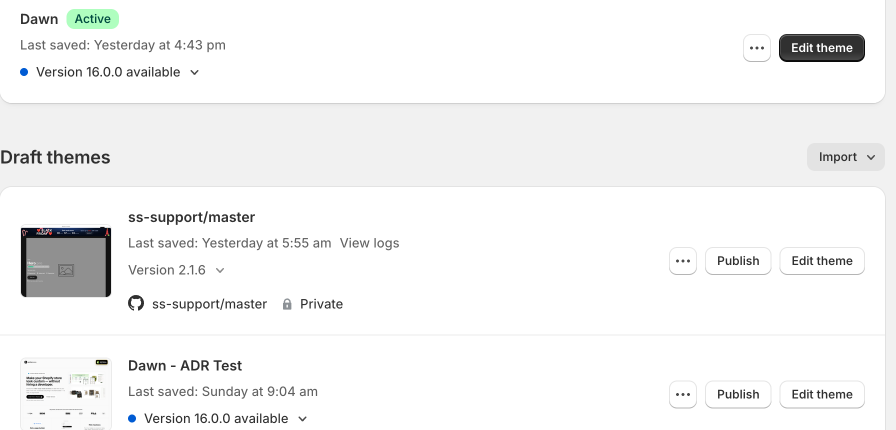Open View logs link

click(369, 243)
